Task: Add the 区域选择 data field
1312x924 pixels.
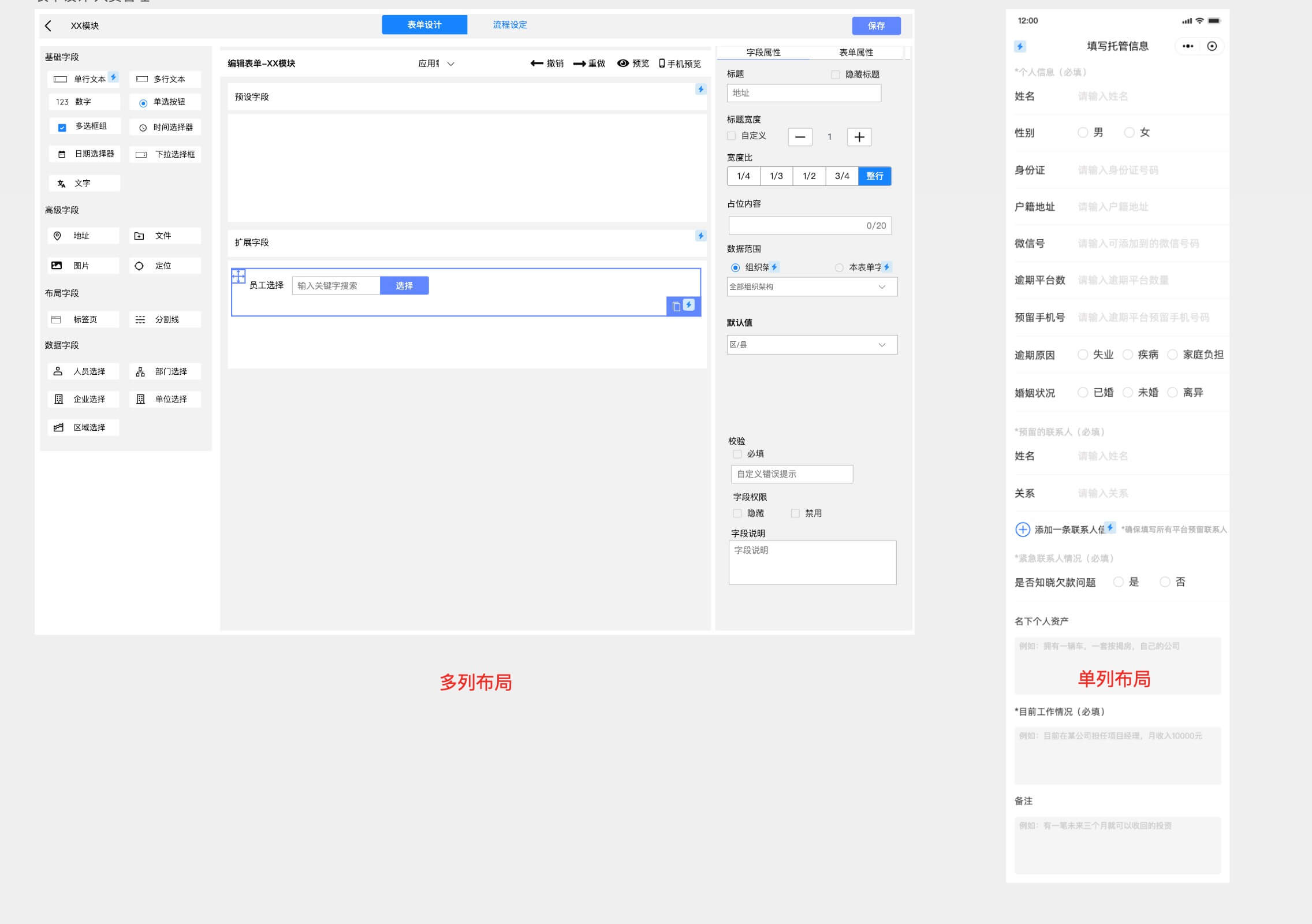Action: click(83, 427)
